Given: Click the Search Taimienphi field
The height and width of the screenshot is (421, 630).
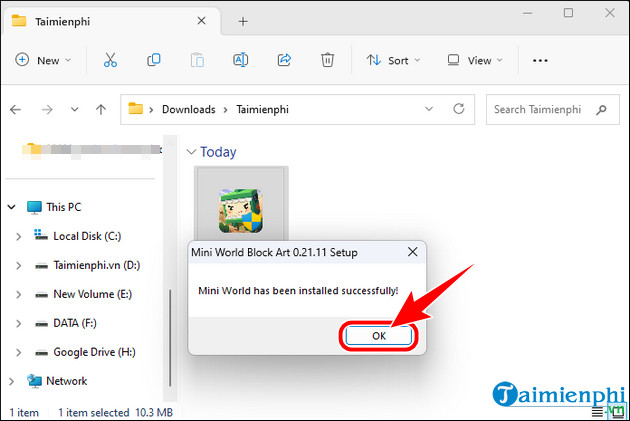Looking at the screenshot, I should pos(552,109).
